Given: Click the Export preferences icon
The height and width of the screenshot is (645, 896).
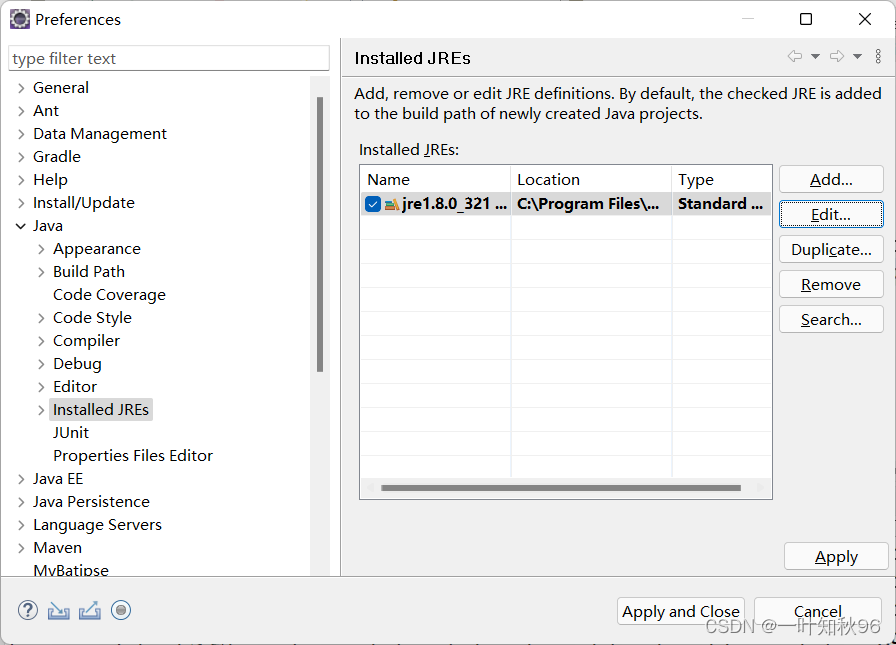Looking at the screenshot, I should point(89,610).
